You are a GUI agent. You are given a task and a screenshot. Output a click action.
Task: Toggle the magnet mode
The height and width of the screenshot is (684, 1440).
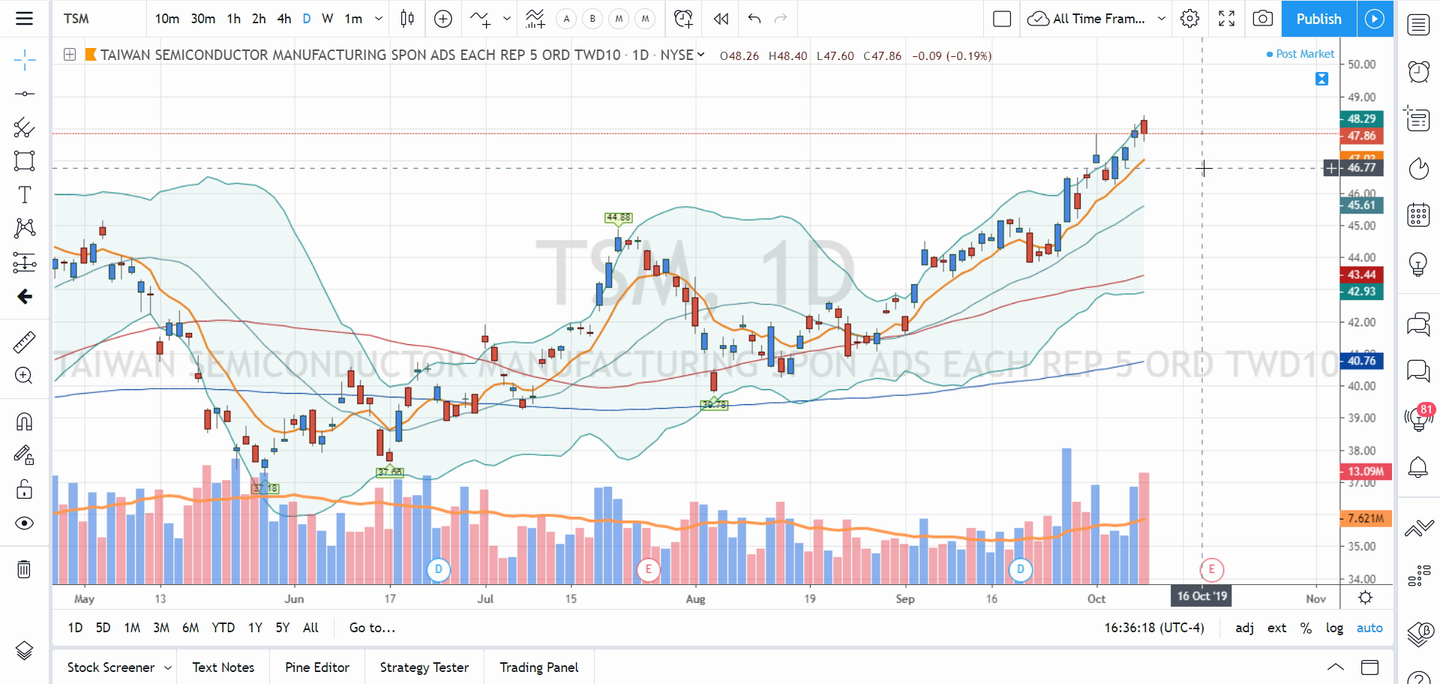tap(24, 421)
